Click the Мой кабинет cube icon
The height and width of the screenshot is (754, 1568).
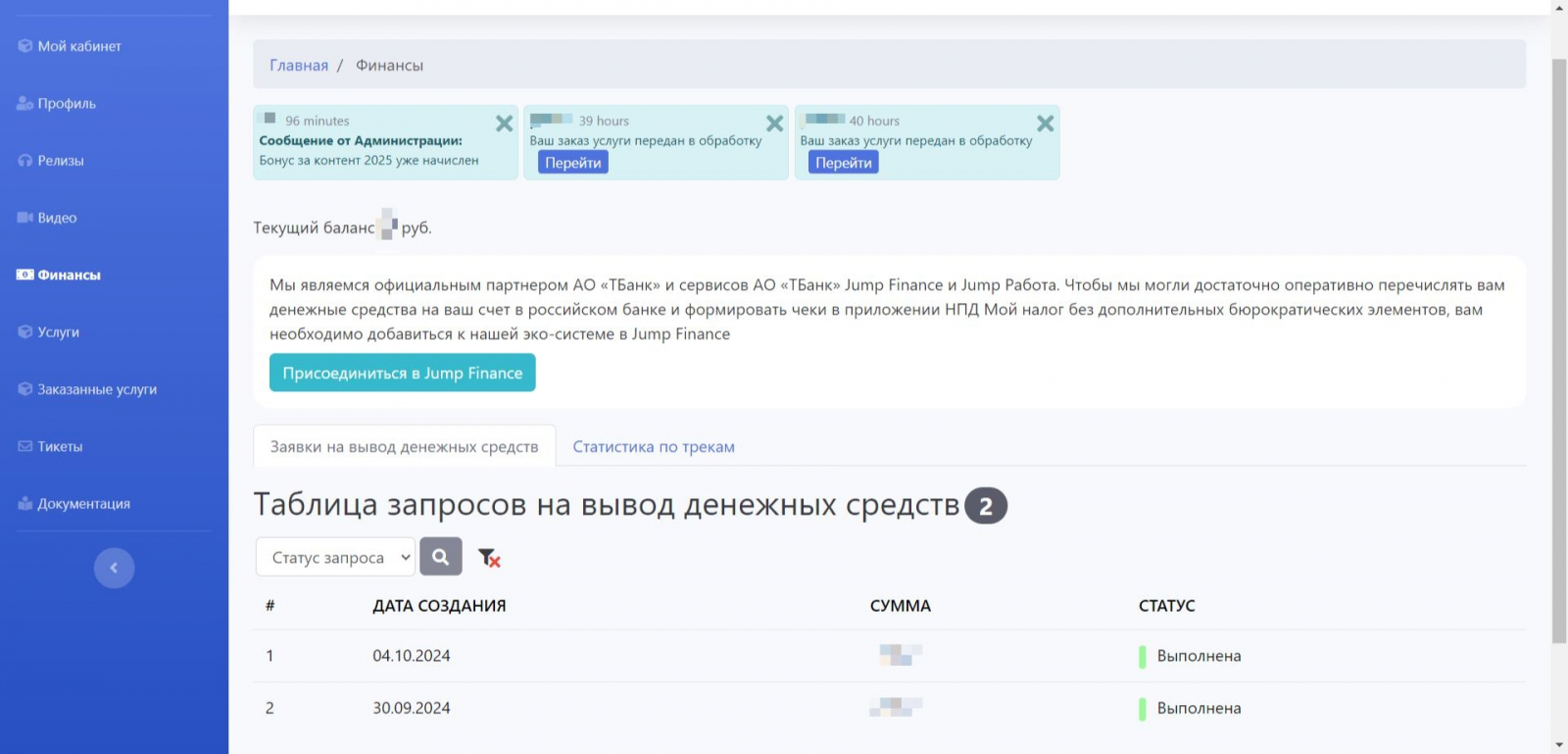coord(25,46)
